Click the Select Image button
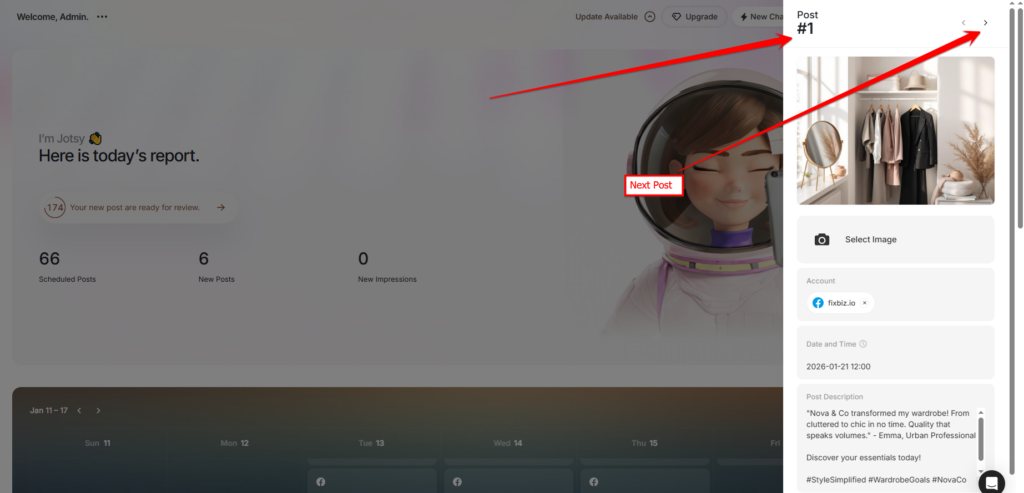Image resolution: width=1024 pixels, height=493 pixels. tap(870, 240)
